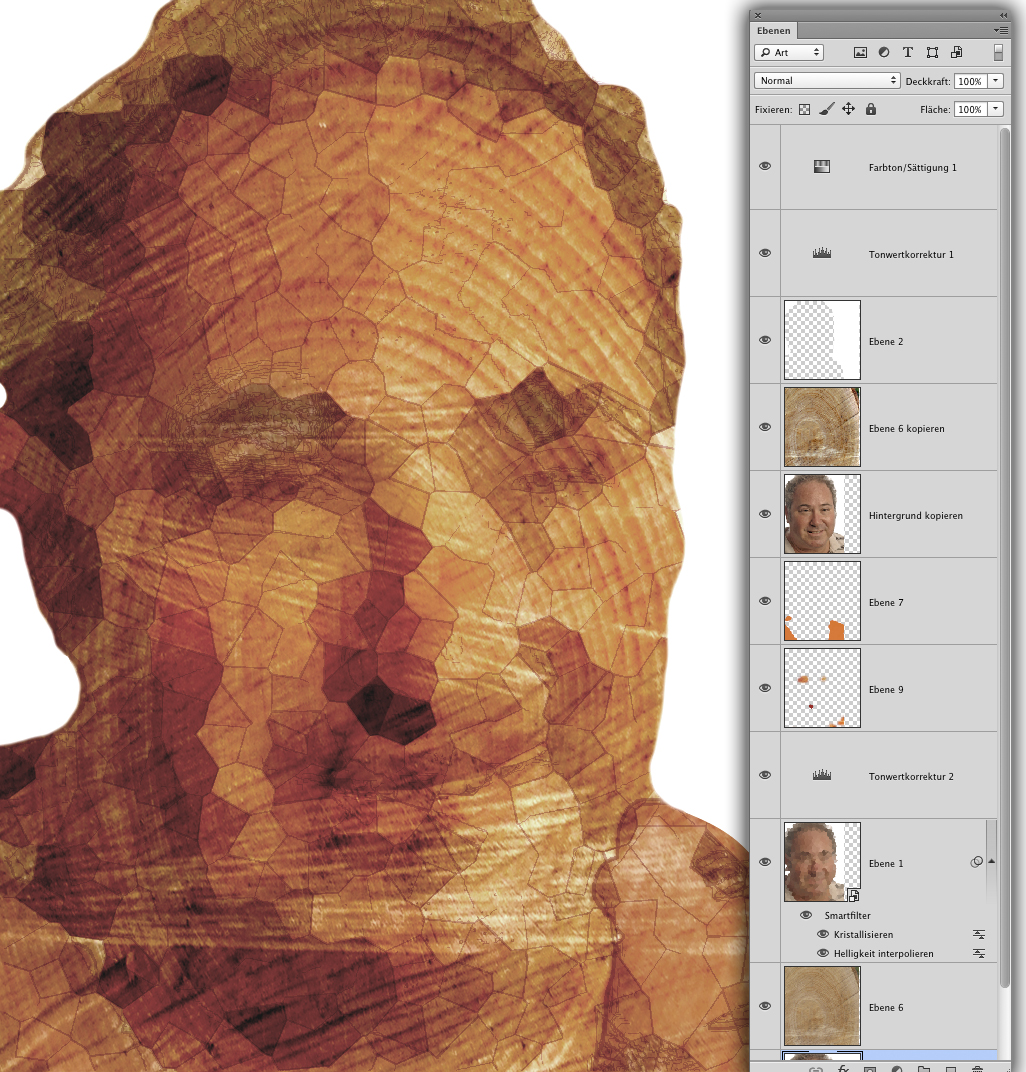Click the Fläche 100% value field
This screenshot has width=1026, height=1072.
971,109
